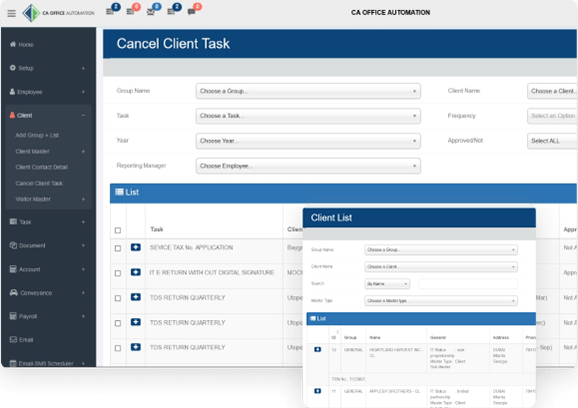The width and height of the screenshot is (578, 408).
Task: Open Client List Choose a Group dropdown
Action: point(441,250)
